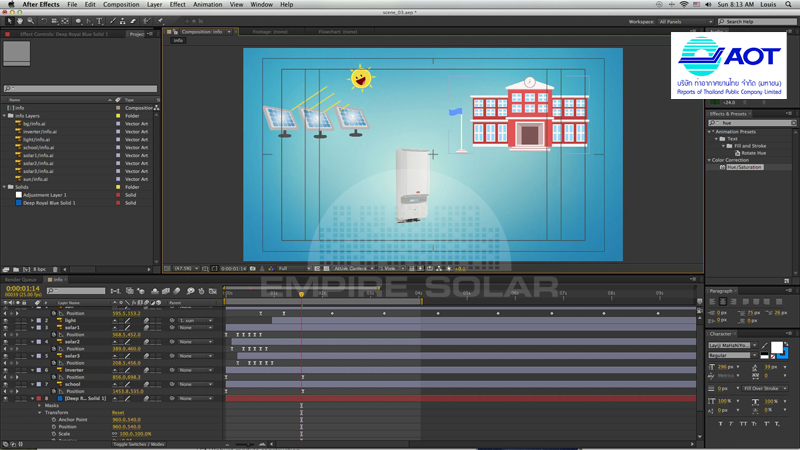Open composition mini-flowchart in timeline
This screenshot has width=800, height=450.
(115, 291)
